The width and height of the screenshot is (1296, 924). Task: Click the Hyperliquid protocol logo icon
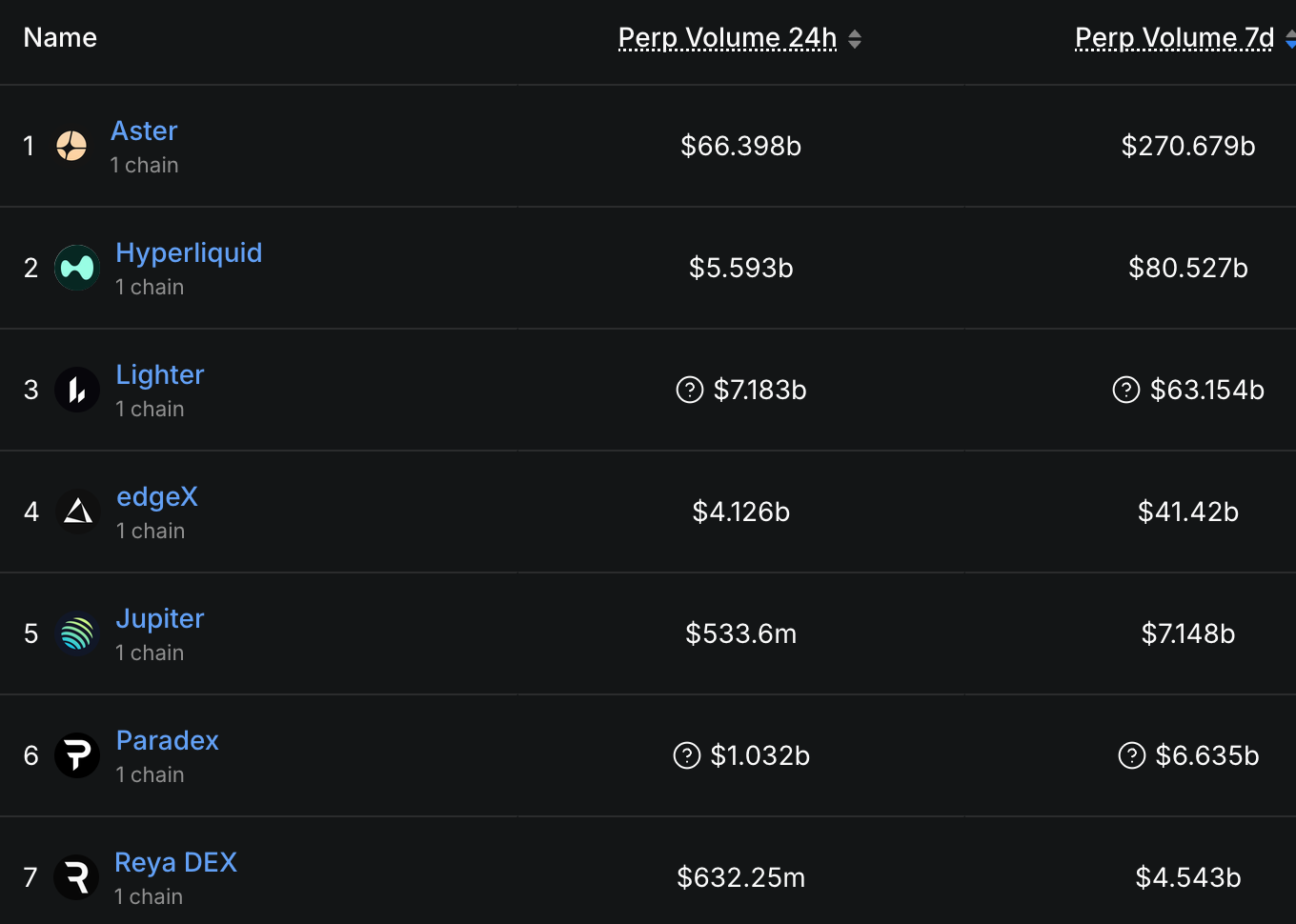pyautogui.click(x=77, y=268)
